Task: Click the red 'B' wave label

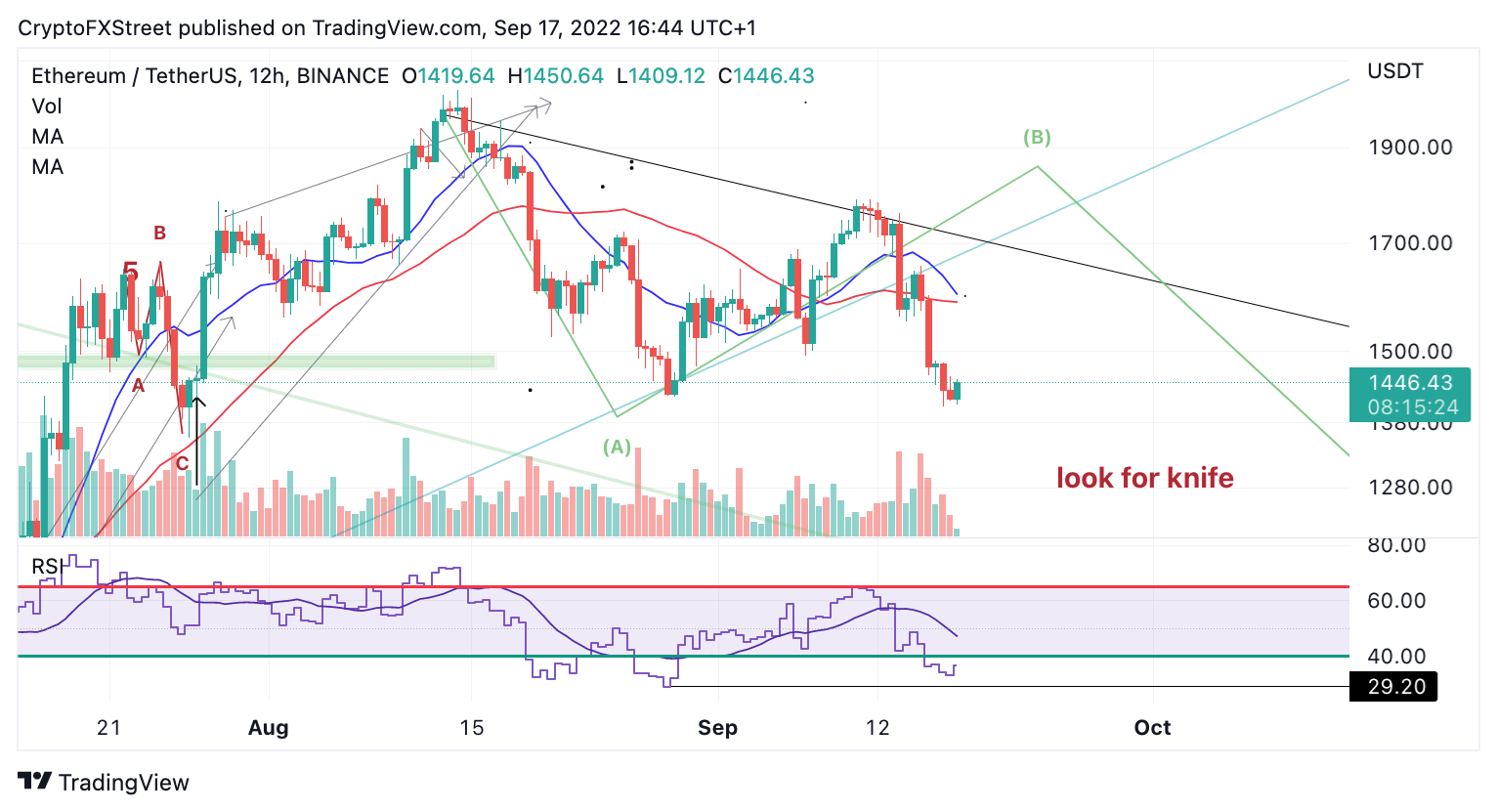Action: point(159,234)
